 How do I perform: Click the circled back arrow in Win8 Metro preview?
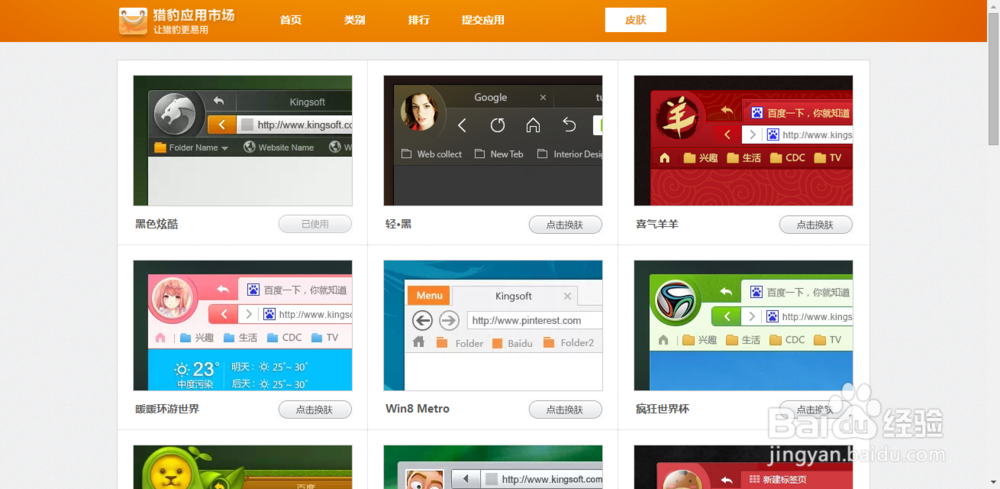pyautogui.click(x=422, y=320)
